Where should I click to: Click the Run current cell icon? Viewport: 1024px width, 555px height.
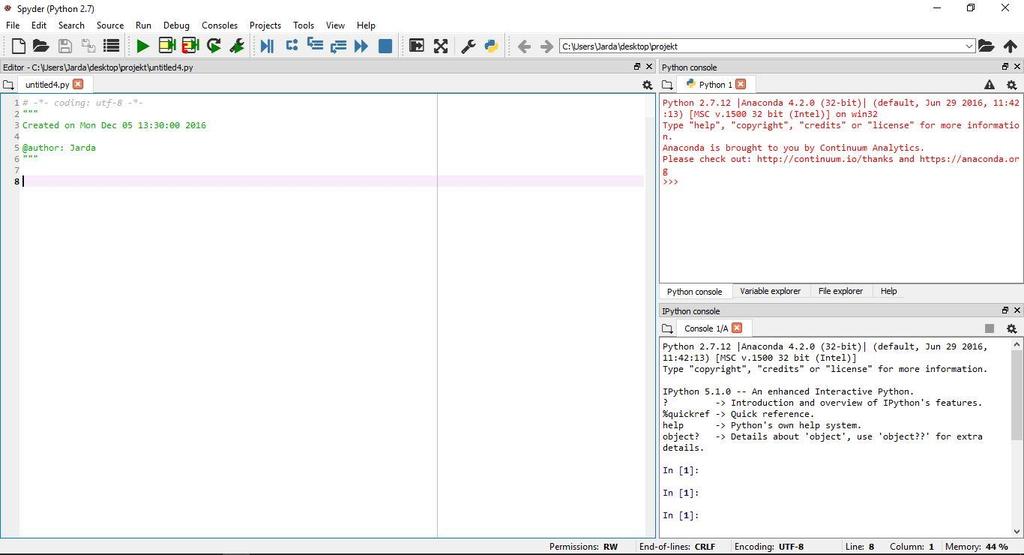pos(167,46)
